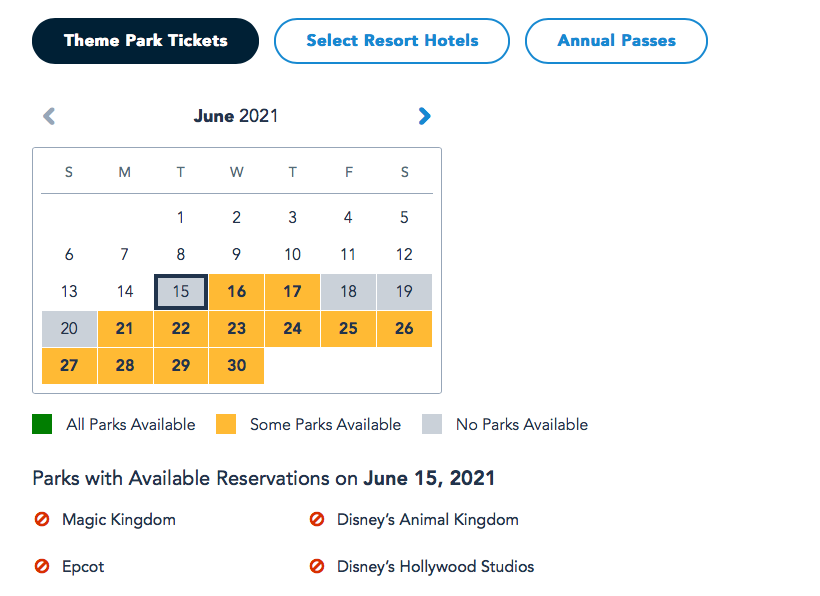Screen dimensions: 820x596
Task: Click the green All Parks Available swatch
Action: point(42,425)
